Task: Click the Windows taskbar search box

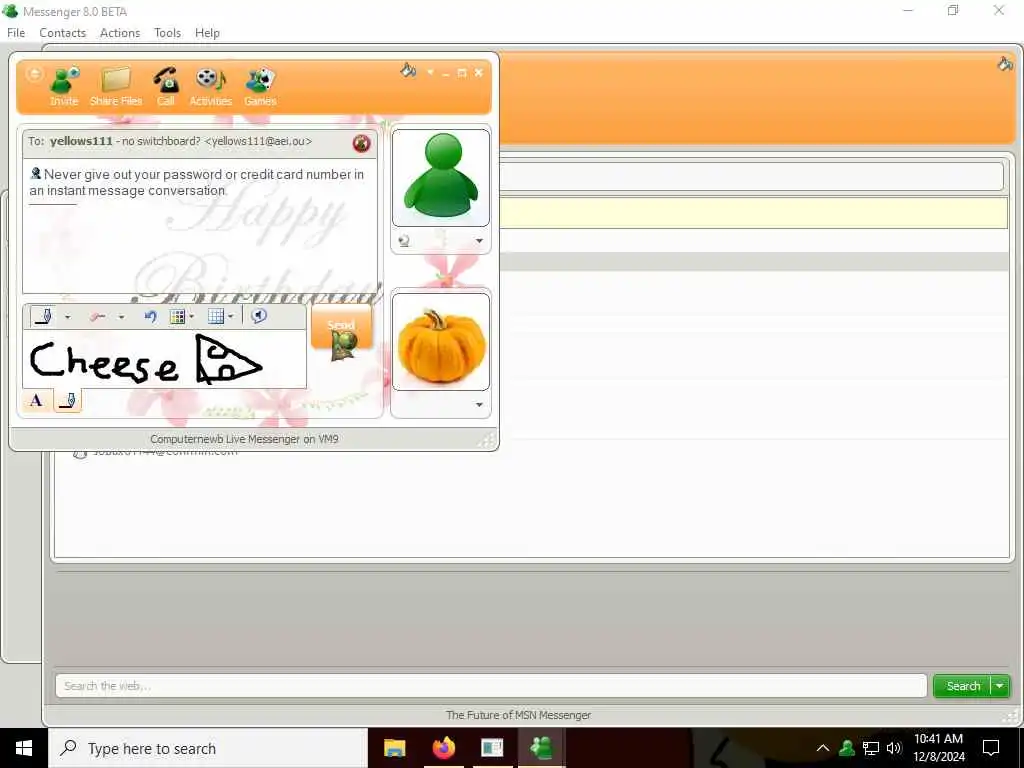Action: [x=208, y=748]
